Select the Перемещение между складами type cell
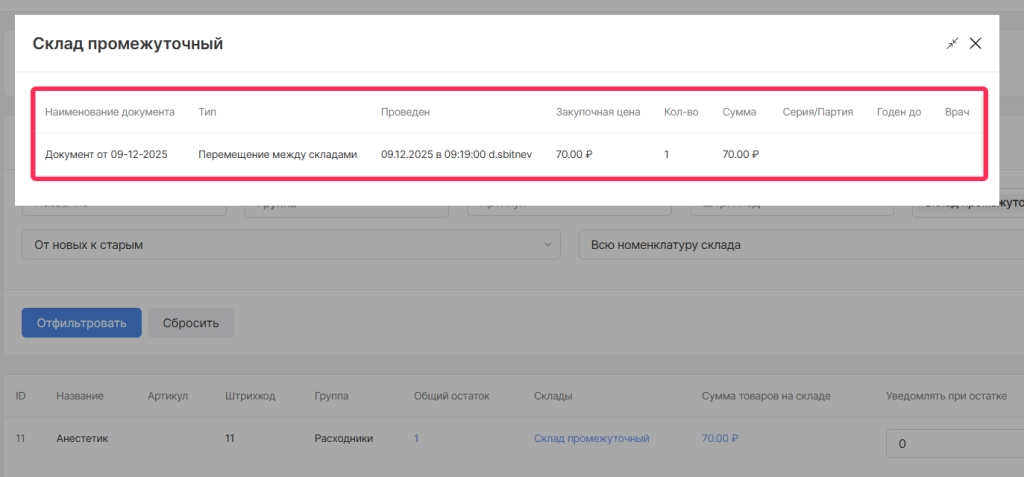Viewport: 1024px width, 477px height. point(277,155)
